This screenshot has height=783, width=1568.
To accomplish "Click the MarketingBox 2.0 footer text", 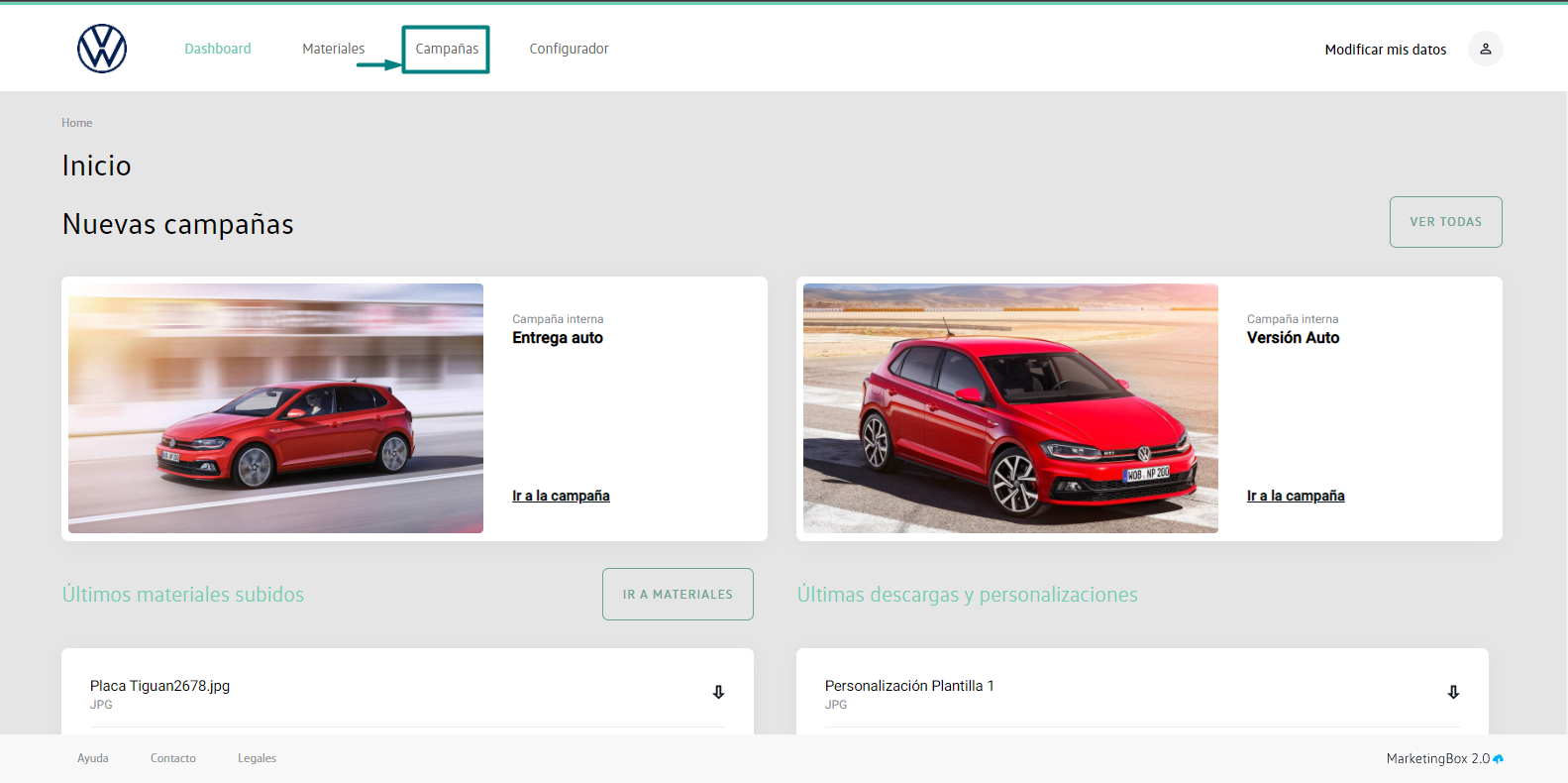I will point(1438,758).
